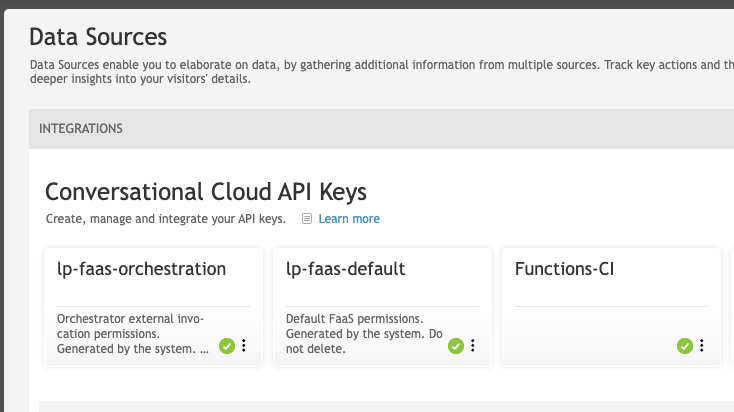Select the lp-faas-orchestration card title
This screenshot has height=412, width=734.
click(141, 269)
